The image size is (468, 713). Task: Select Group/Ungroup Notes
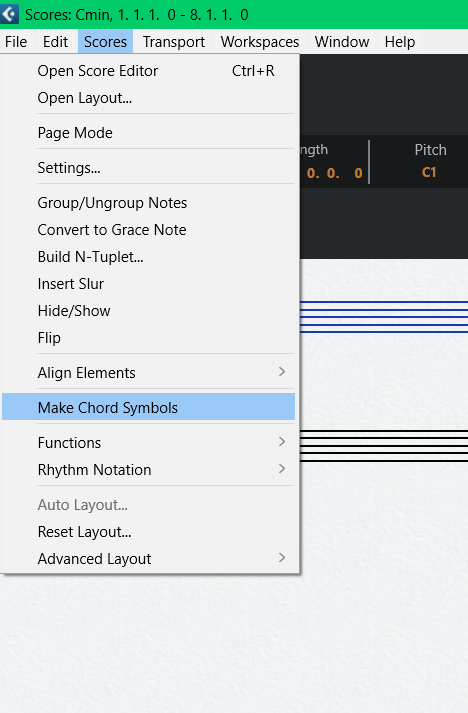148,203
